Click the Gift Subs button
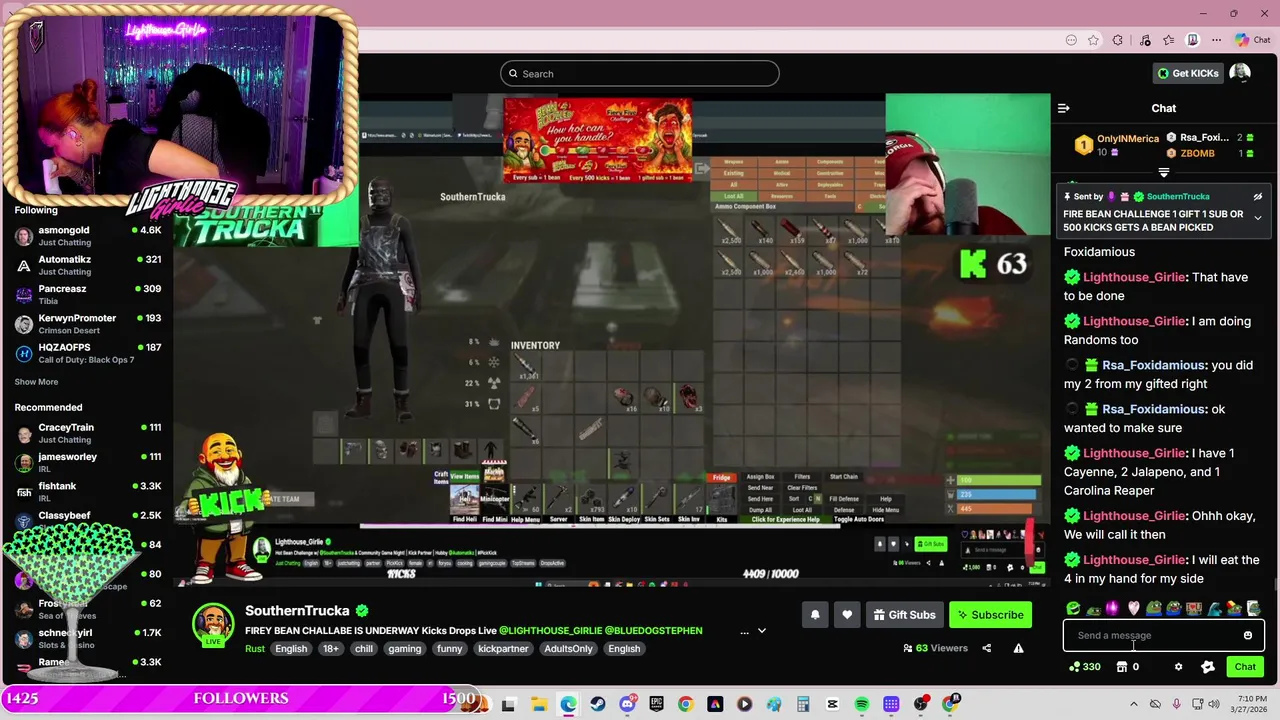1280x720 pixels. click(904, 615)
